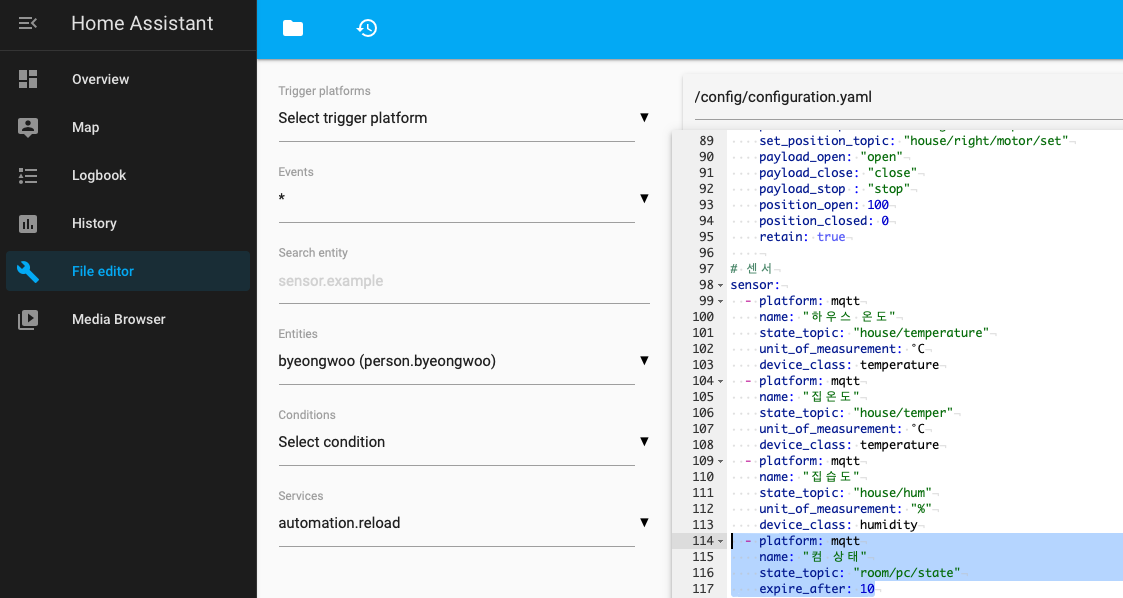Click the Trigger platforms label
Screen dimensions: 1123x598
coord(324,91)
